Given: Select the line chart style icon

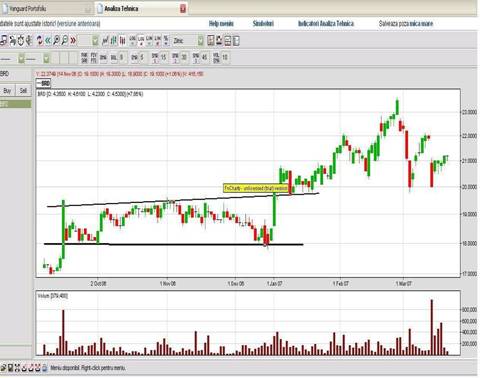Looking at the screenshot, I should (105, 40).
